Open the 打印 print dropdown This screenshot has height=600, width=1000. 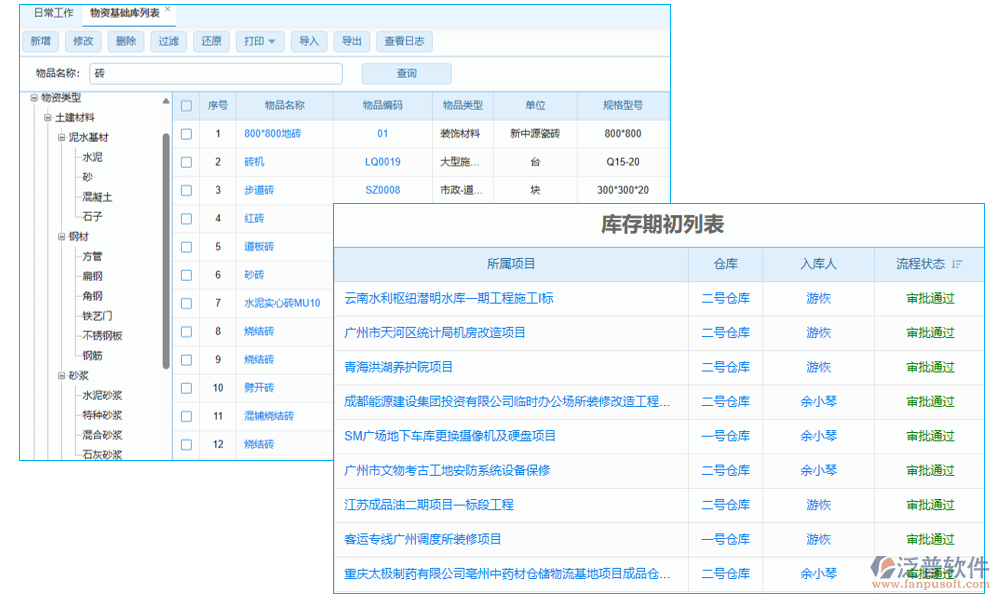click(x=260, y=41)
